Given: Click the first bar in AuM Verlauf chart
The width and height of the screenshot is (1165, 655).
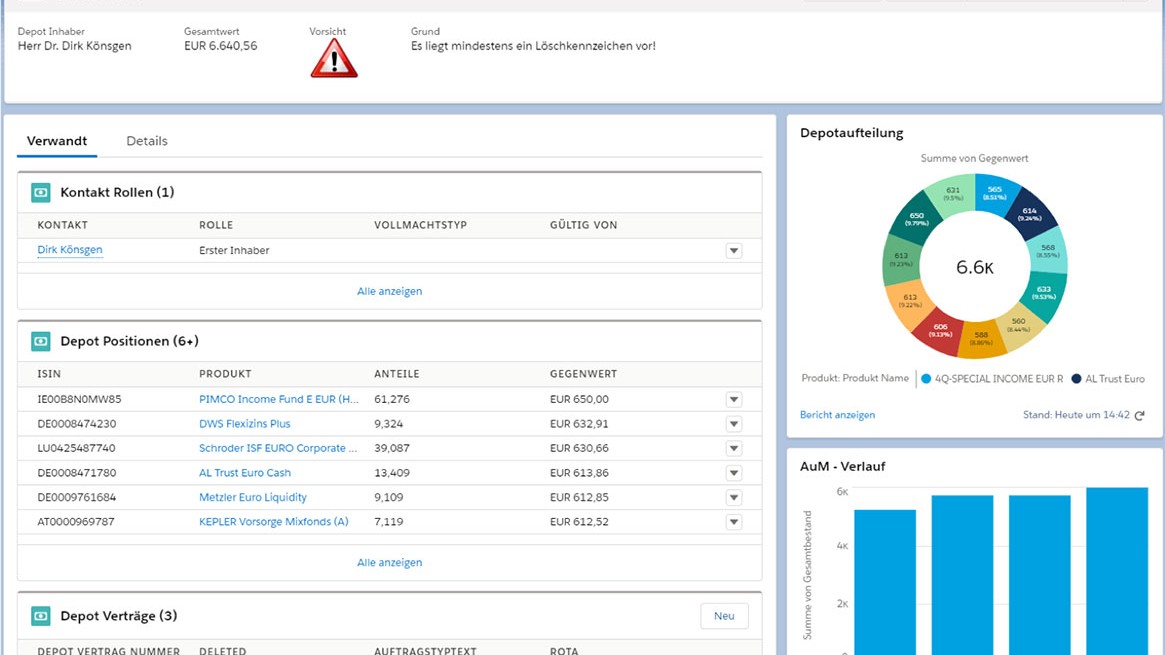Looking at the screenshot, I should pos(885,581).
